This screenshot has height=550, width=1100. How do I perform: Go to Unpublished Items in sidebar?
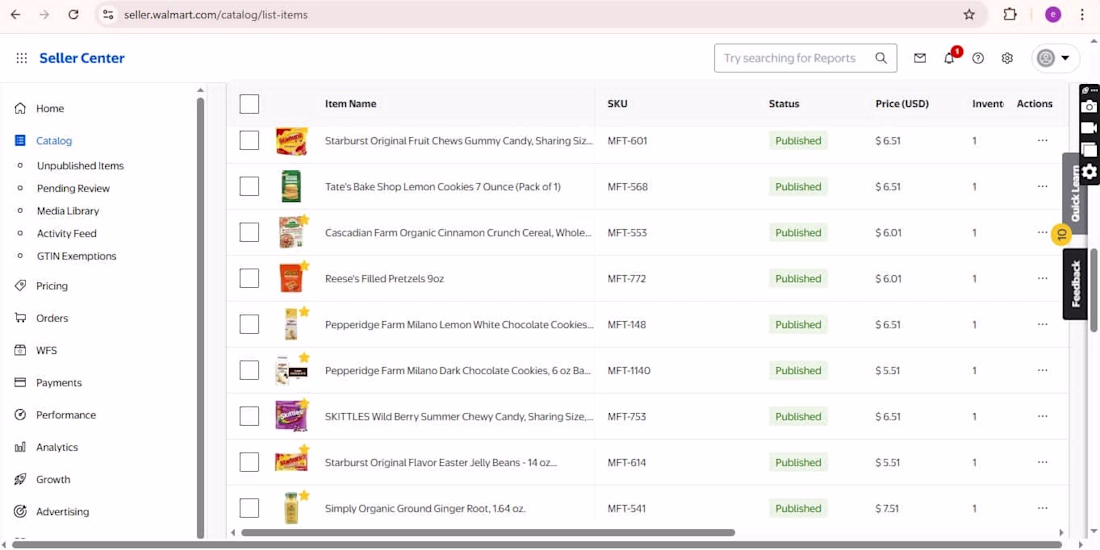80,166
